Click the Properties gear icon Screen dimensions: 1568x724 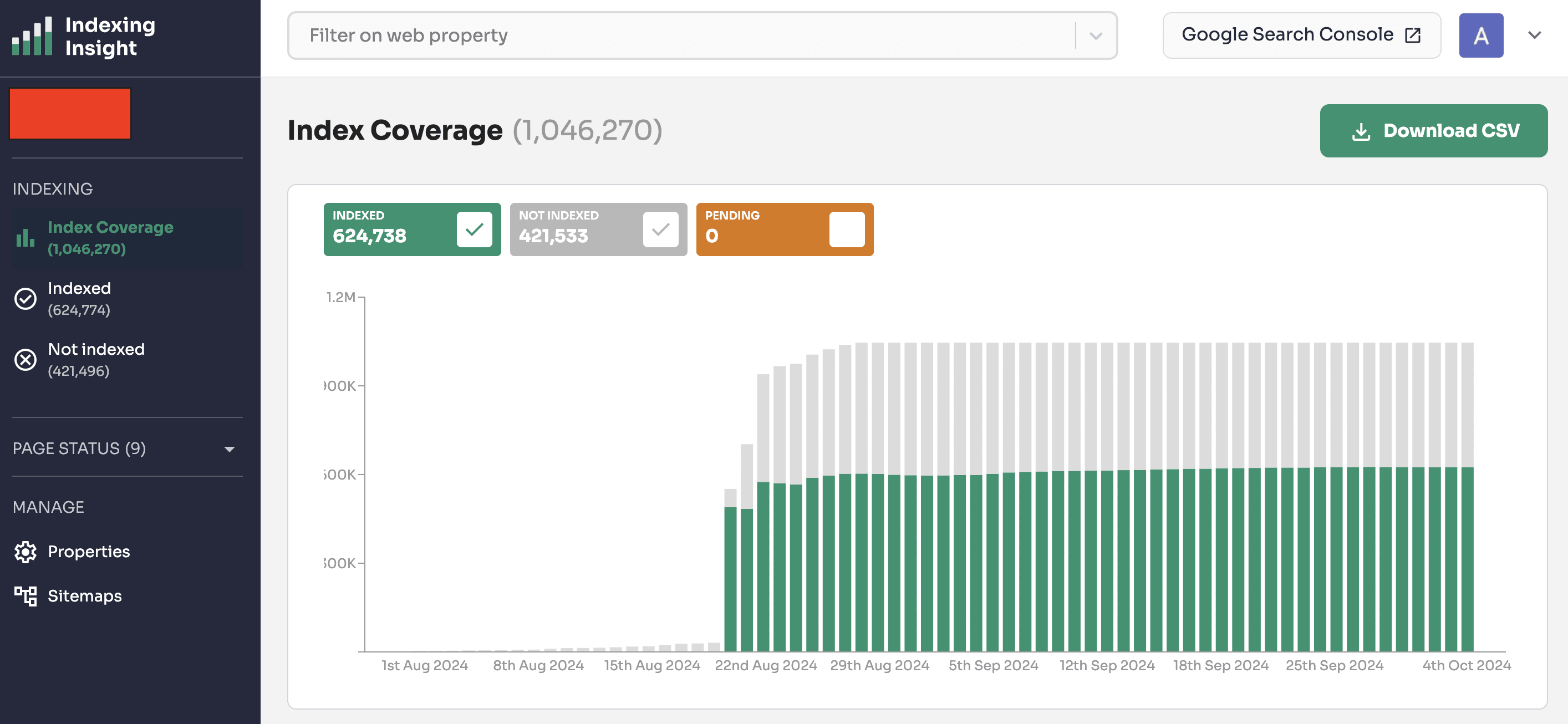[26, 552]
